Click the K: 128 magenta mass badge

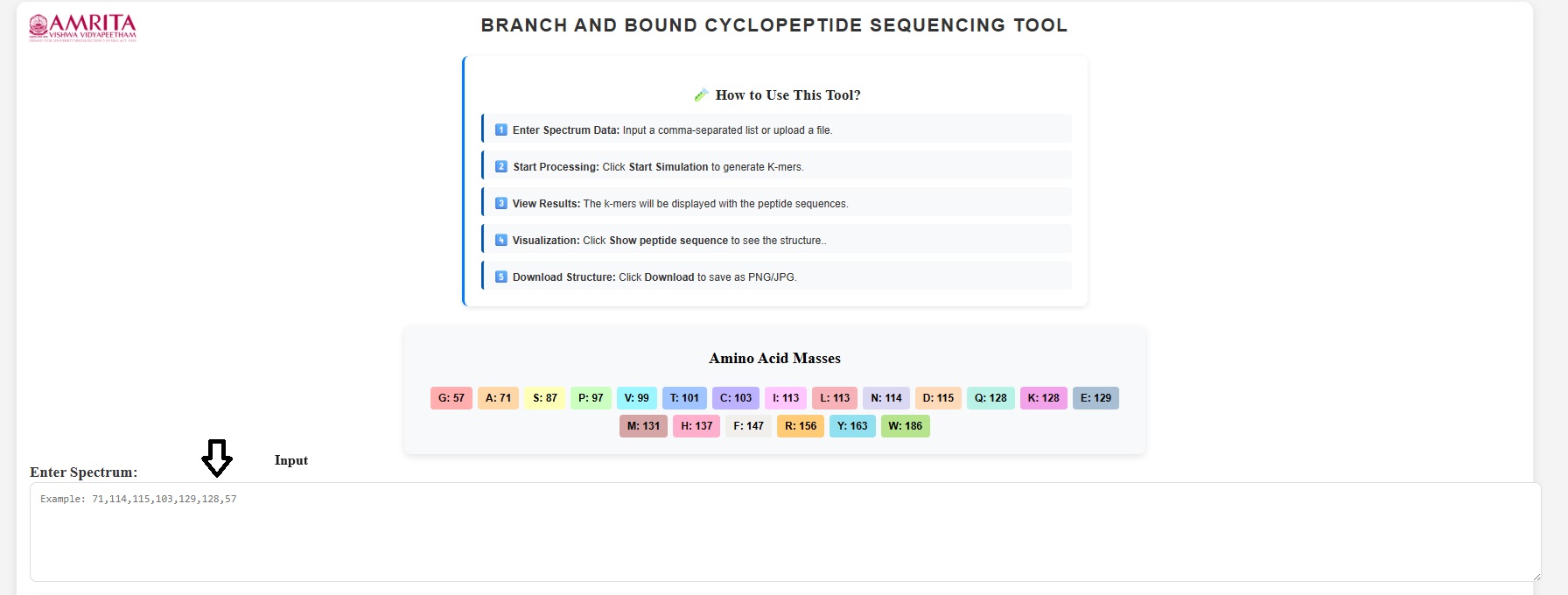1043,398
